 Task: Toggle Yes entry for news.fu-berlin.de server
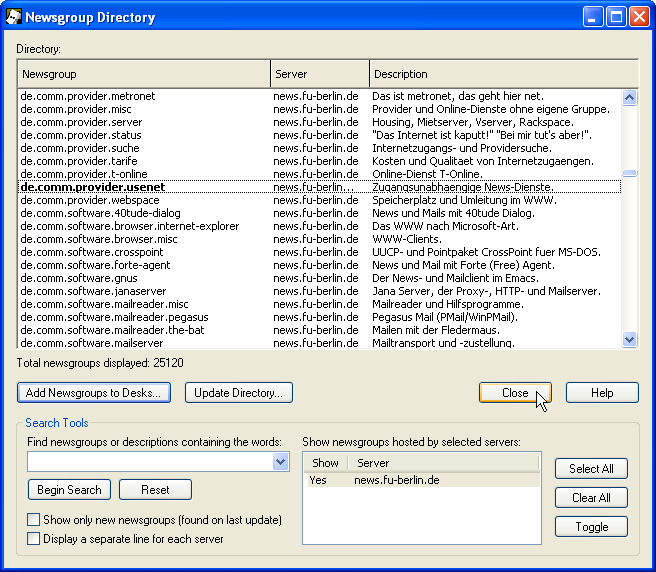click(319, 480)
